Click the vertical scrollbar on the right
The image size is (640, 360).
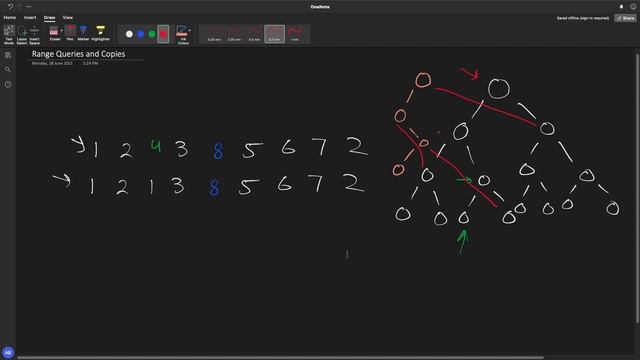click(637, 188)
